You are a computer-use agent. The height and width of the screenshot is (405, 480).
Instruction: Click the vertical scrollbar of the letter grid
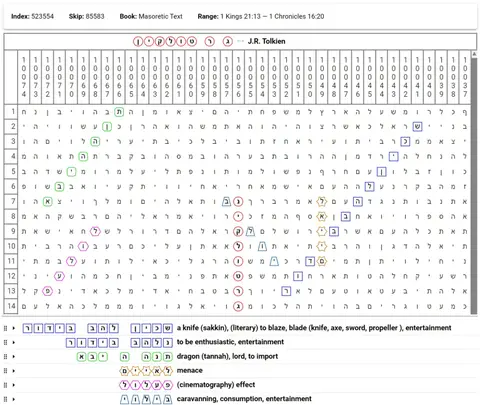coord(474,185)
